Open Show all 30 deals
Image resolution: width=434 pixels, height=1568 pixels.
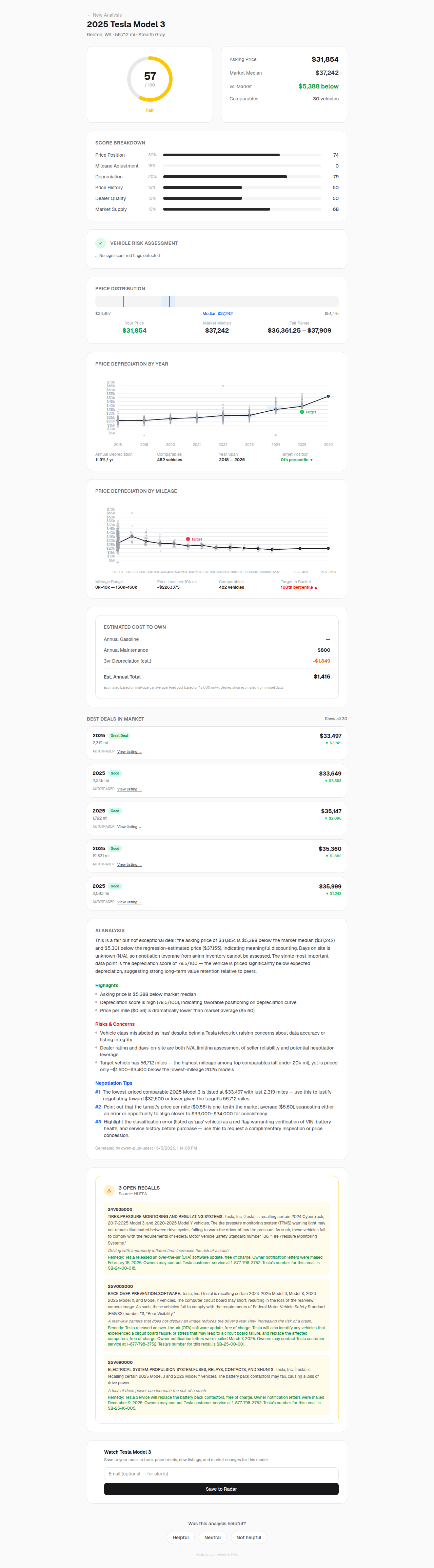coord(335,719)
